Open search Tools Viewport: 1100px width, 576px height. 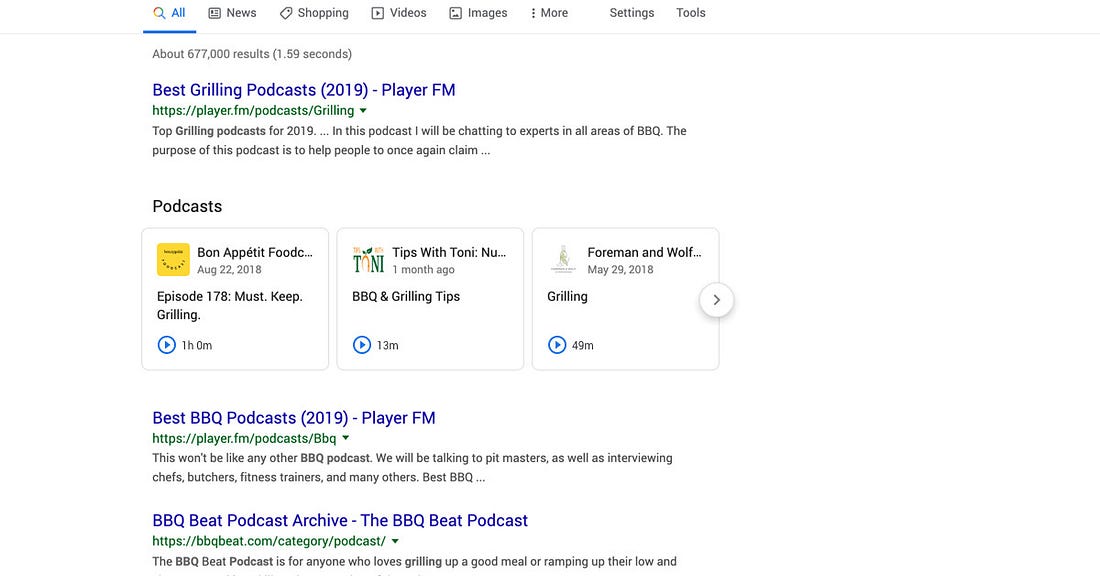tap(690, 13)
